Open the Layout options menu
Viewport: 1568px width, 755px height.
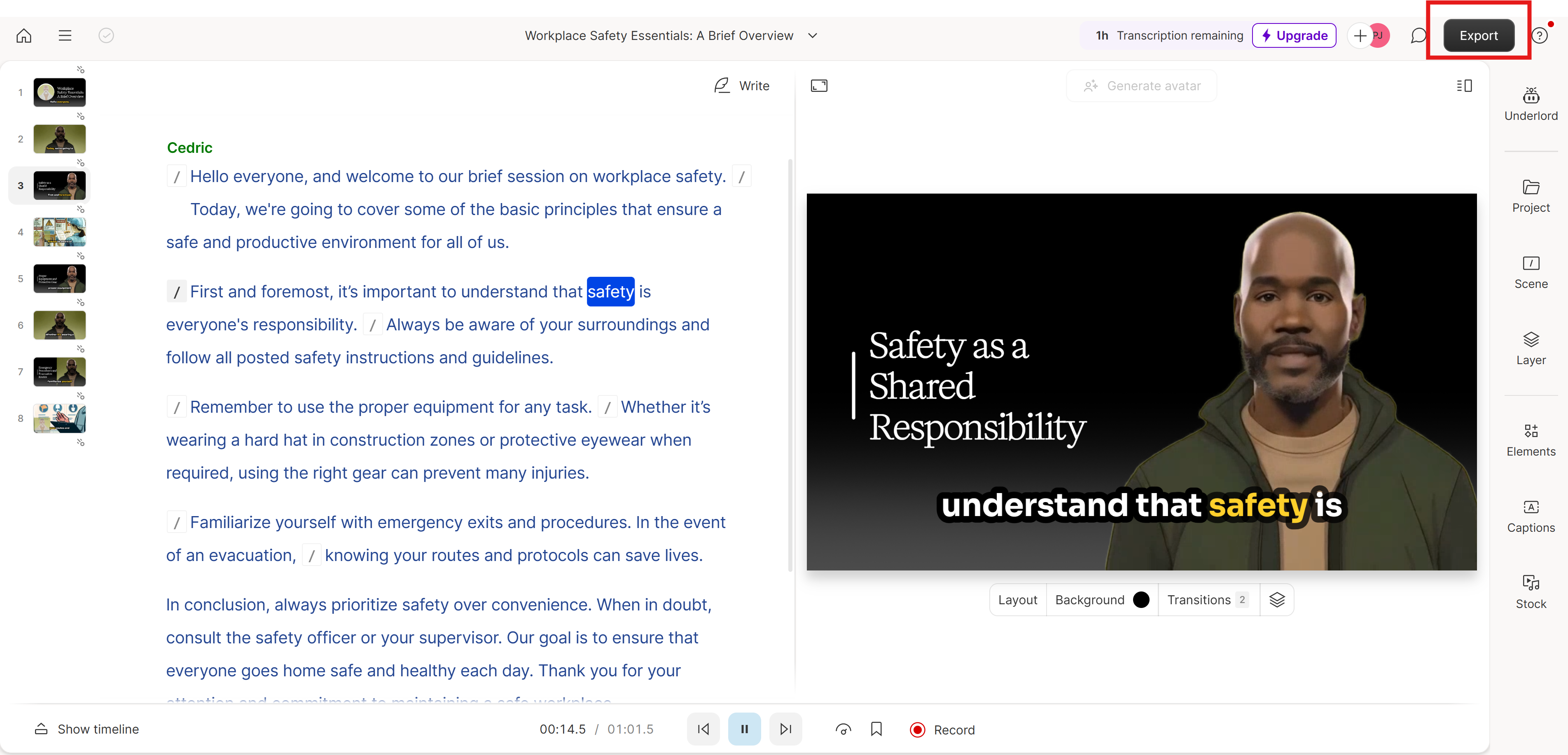(x=1017, y=600)
